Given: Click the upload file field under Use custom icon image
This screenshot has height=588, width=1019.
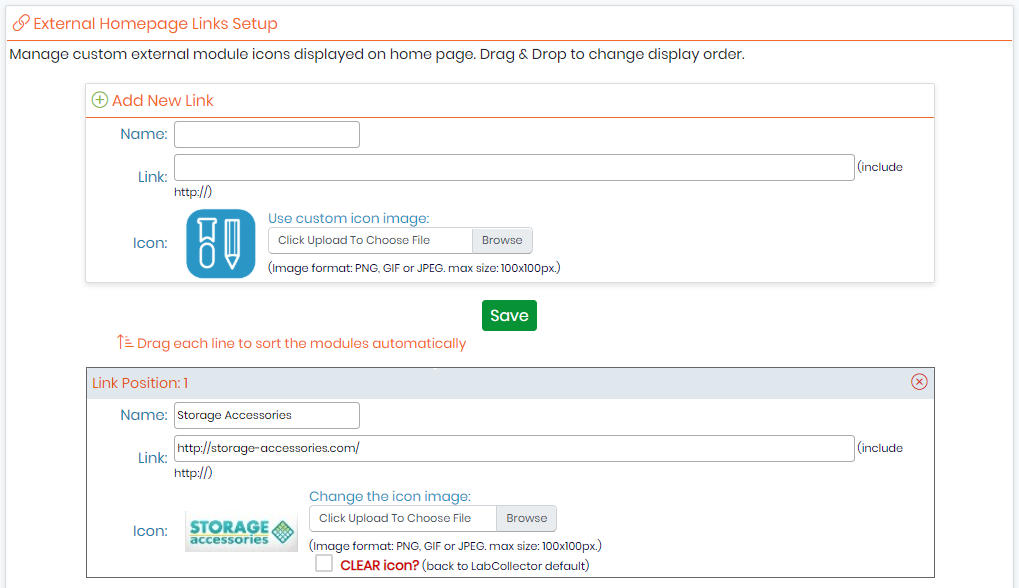Looking at the screenshot, I should (370, 240).
